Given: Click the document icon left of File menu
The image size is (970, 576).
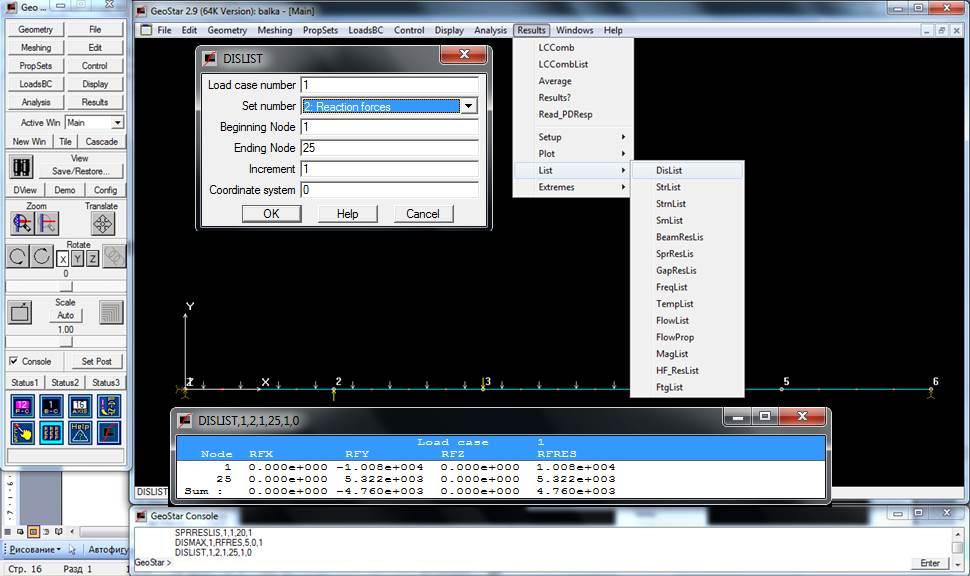Looking at the screenshot, I should point(146,30).
